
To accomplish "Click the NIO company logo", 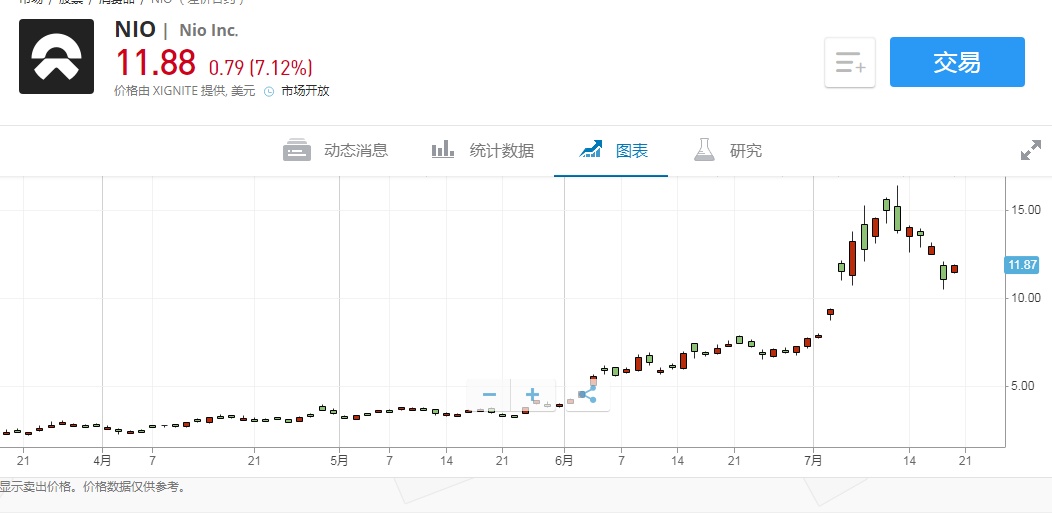I will [x=57, y=56].
